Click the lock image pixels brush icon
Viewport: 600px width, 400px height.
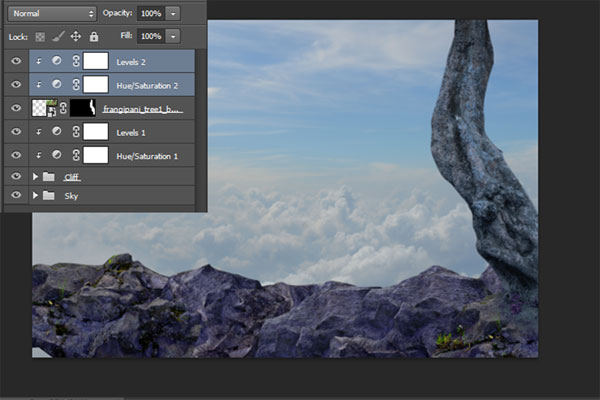coord(58,36)
